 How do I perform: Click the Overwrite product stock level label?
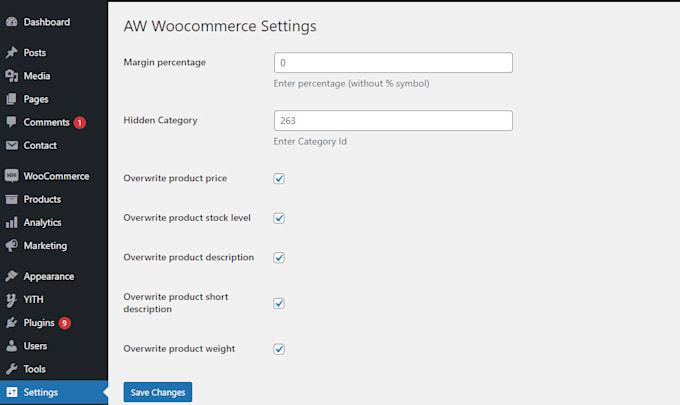[x=187, y=218]
